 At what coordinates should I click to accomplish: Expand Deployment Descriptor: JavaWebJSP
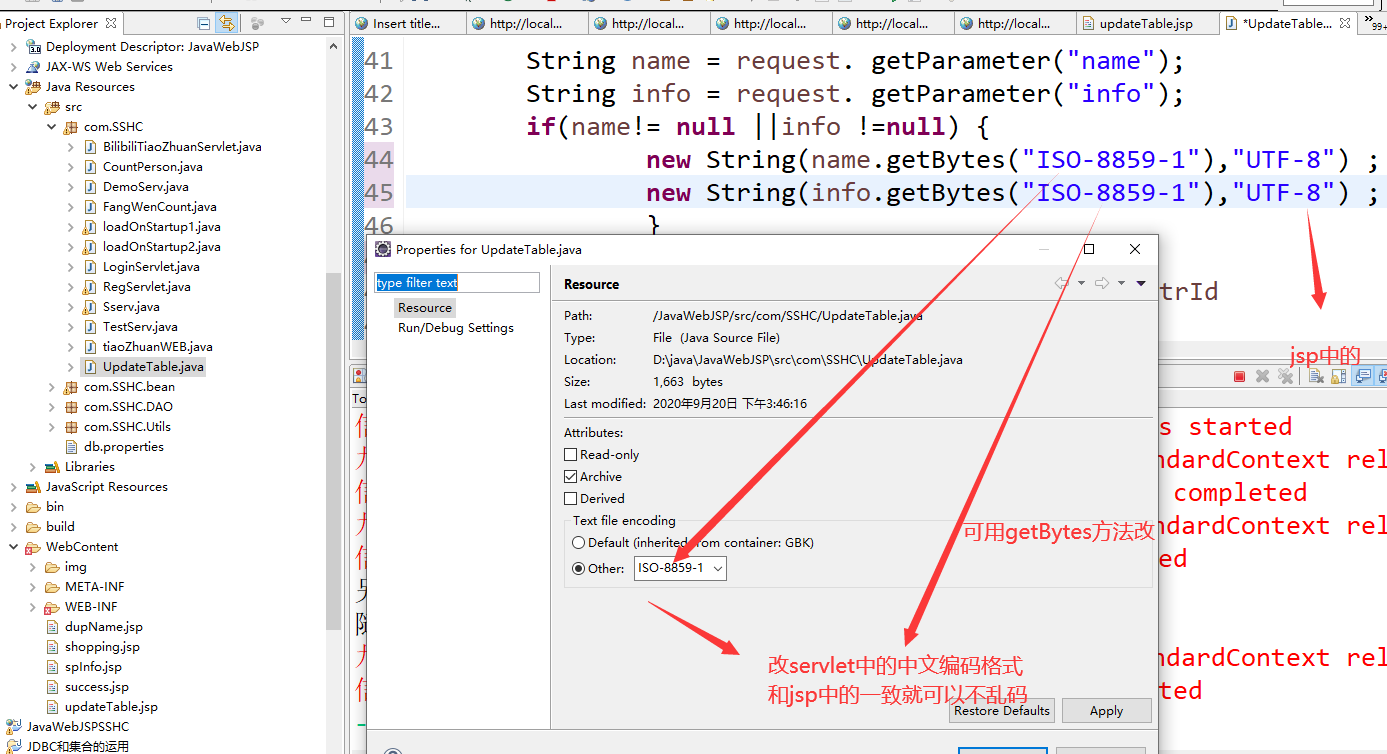[x=13, y=47]
